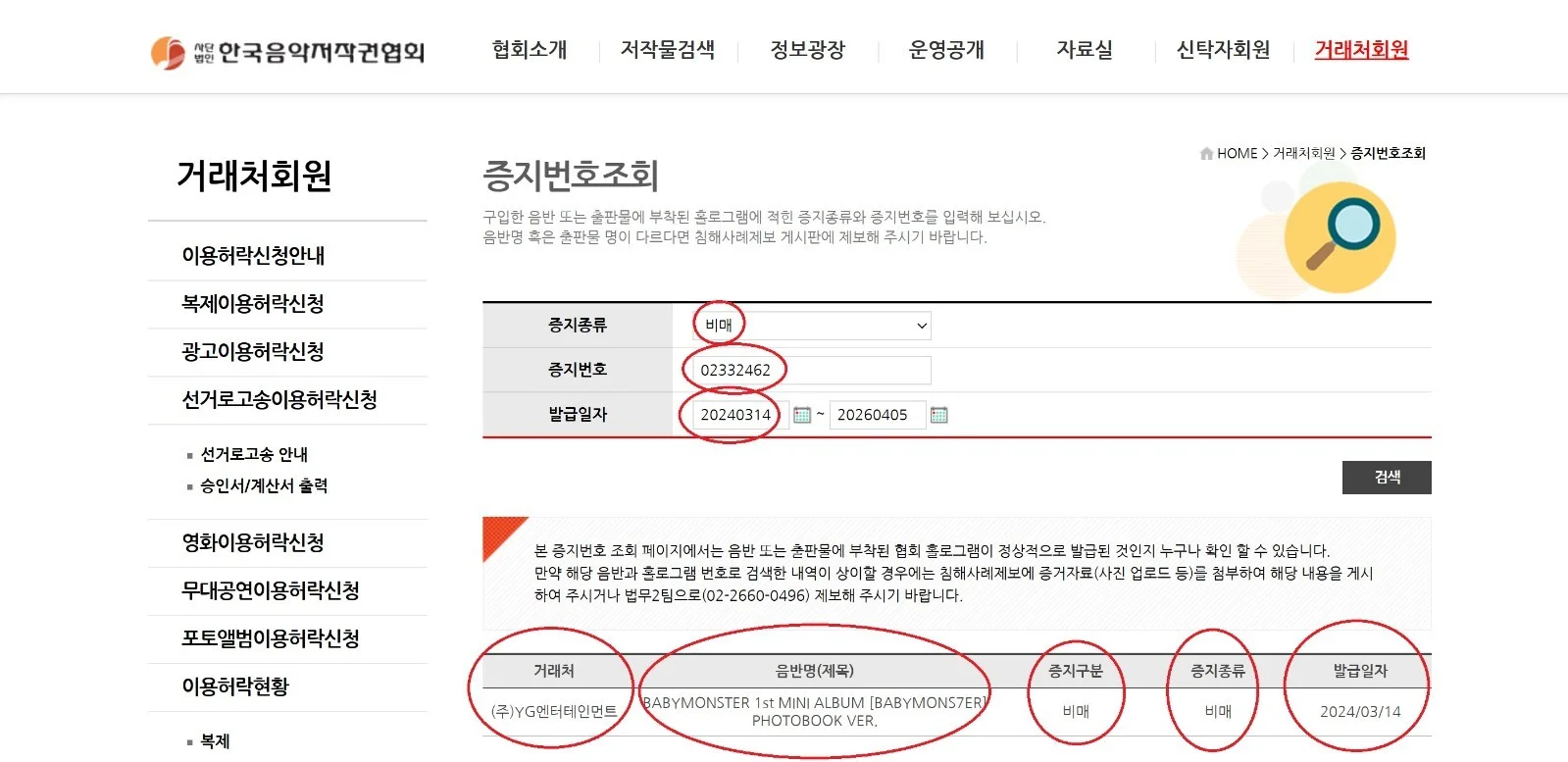
Task: Click the 한국음악저작권협회 logo
Action: pos(287,51)
